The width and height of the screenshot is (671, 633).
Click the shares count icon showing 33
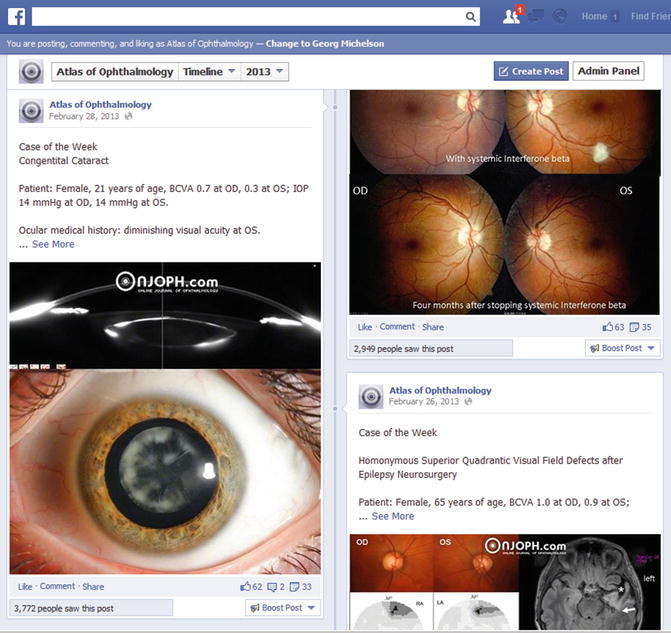click(300, 586)
